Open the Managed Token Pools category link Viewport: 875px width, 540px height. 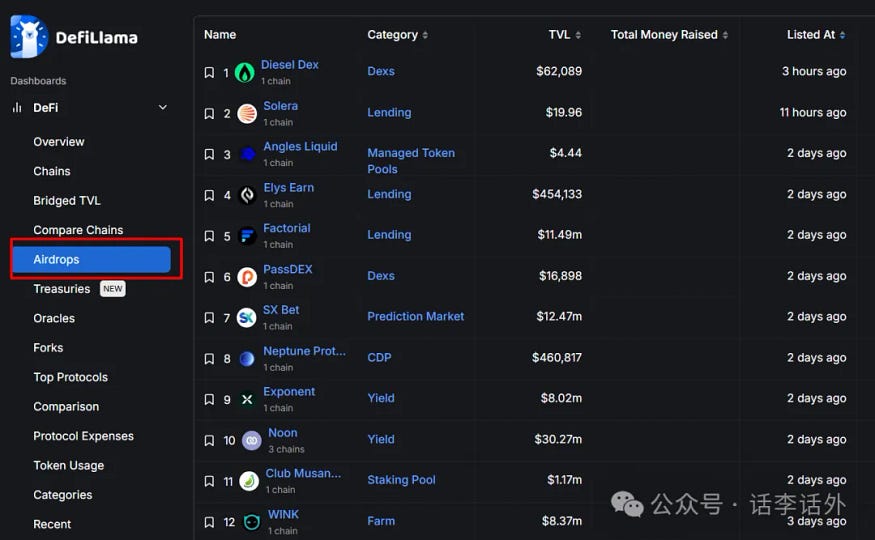tap(411, 161)
